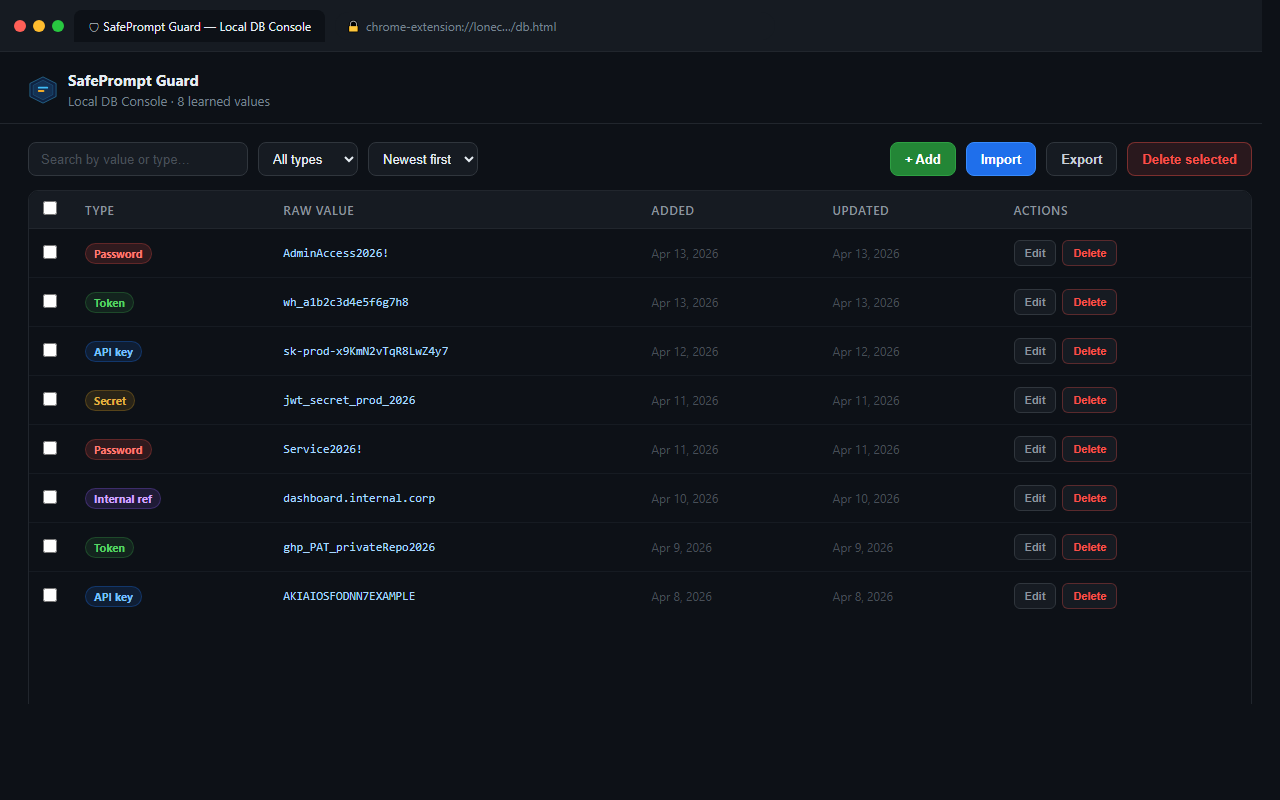Click the shield icon on browser tab
Viewport: 1280px width, 800px height.
pos(94,27)
